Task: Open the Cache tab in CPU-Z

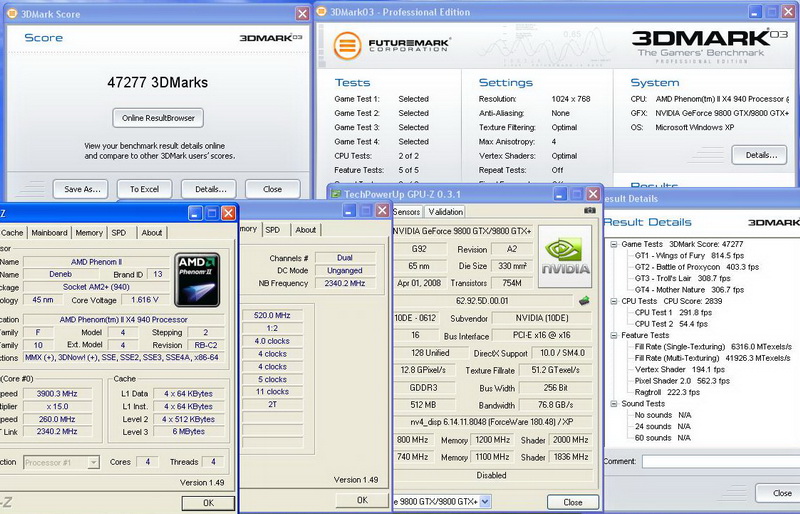Action: pos(12,232)
